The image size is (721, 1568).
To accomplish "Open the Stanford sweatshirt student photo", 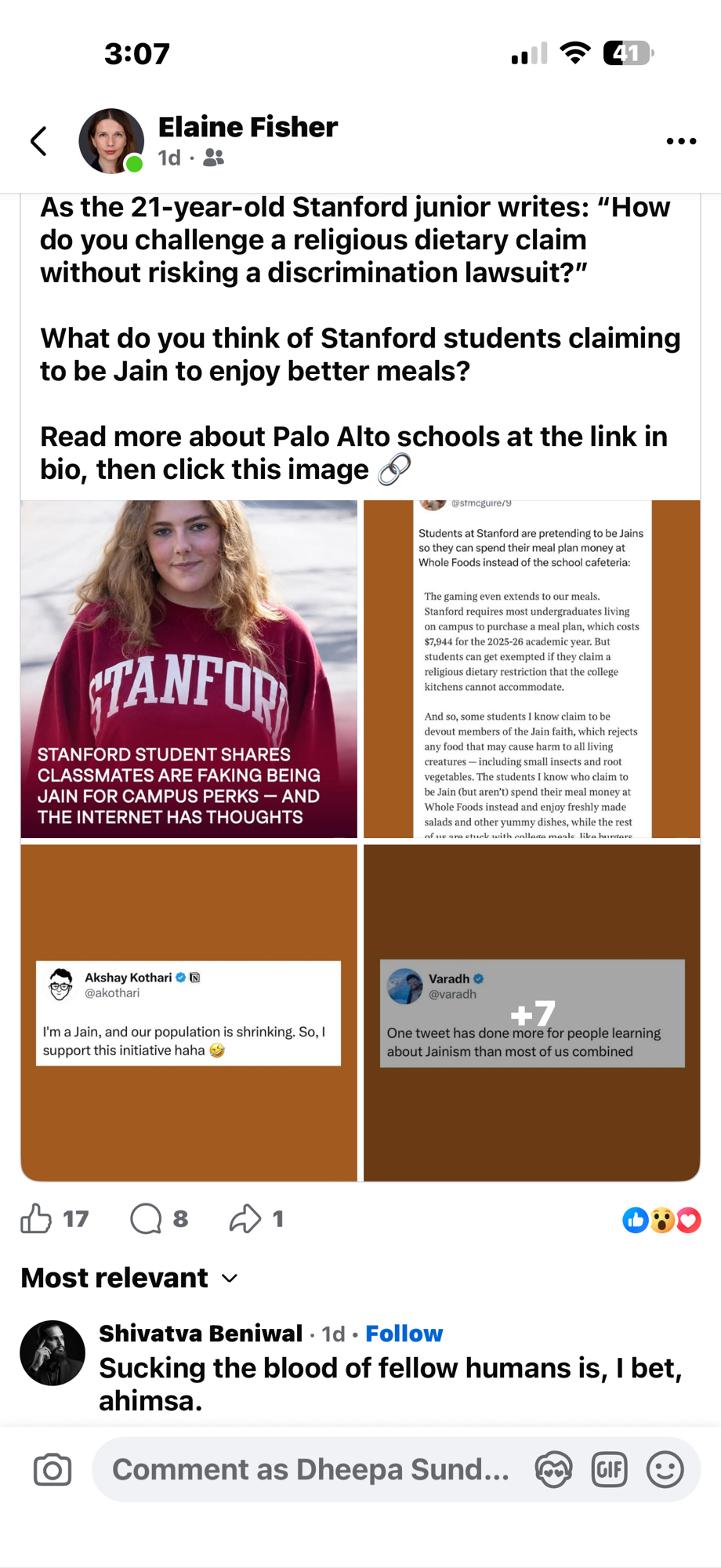I will (189, 669).
